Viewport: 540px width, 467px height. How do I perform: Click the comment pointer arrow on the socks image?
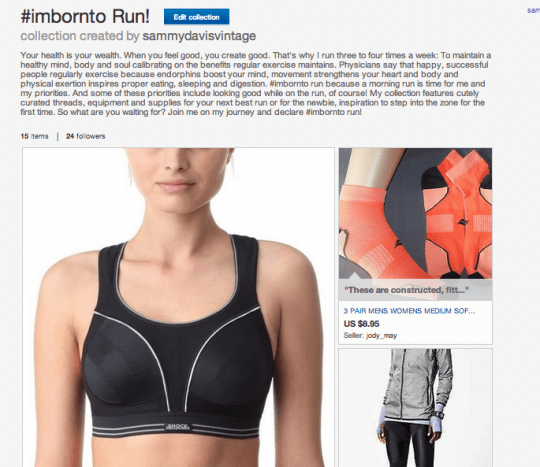[354, 276]
